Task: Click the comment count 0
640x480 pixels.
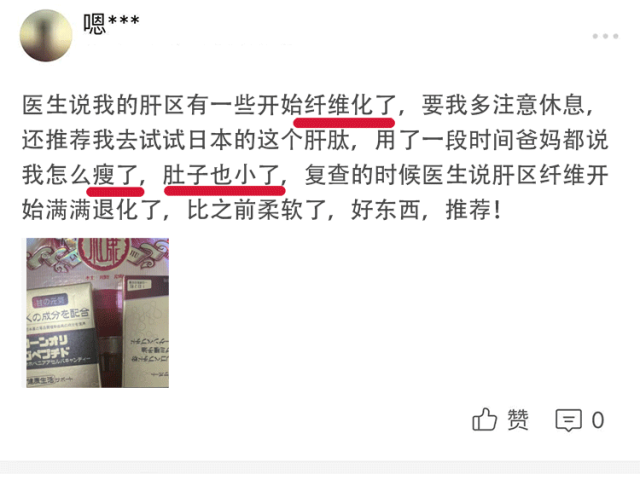Action: (x=598, y=420)
